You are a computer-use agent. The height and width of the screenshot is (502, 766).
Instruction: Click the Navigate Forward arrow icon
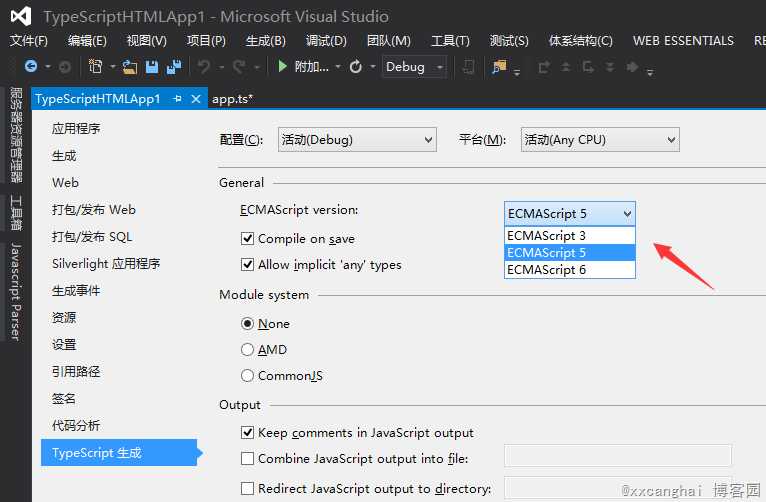pyautogui.click(x=64, y=66)
